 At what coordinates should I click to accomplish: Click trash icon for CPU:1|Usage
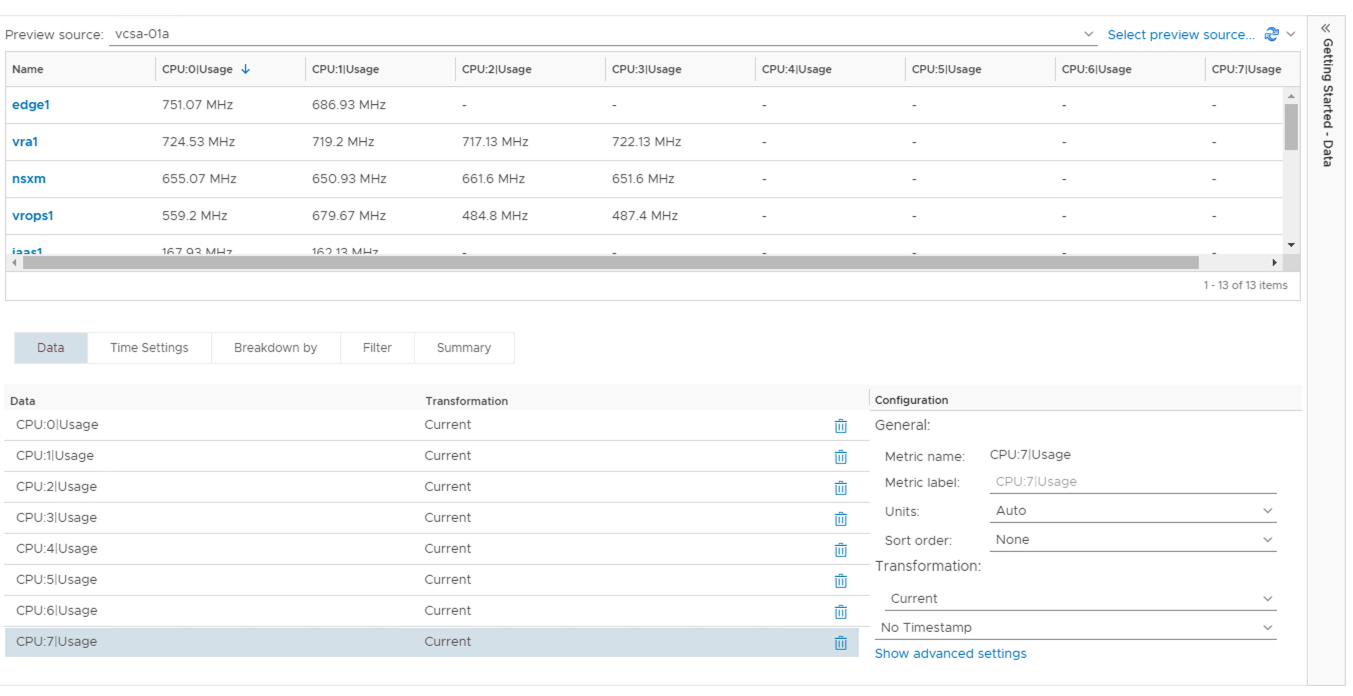click(x=840, y=457)
